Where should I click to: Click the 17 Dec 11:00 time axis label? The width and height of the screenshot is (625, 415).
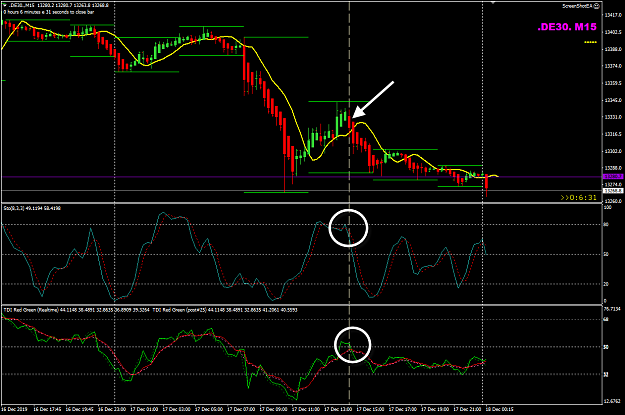pos(305,409)
